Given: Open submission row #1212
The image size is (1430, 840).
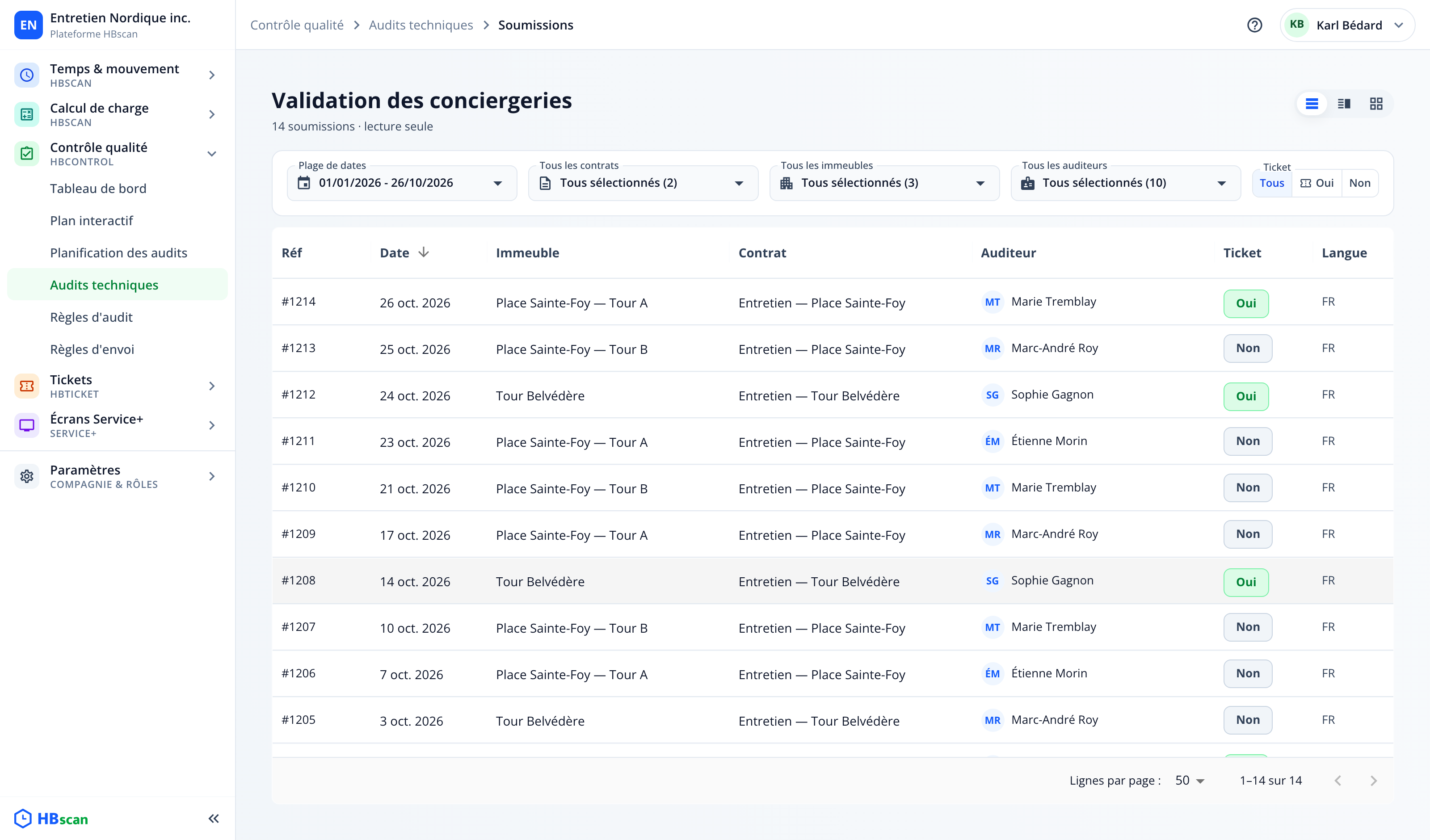Looking at the screenshot, I should (x=833, y=395).
